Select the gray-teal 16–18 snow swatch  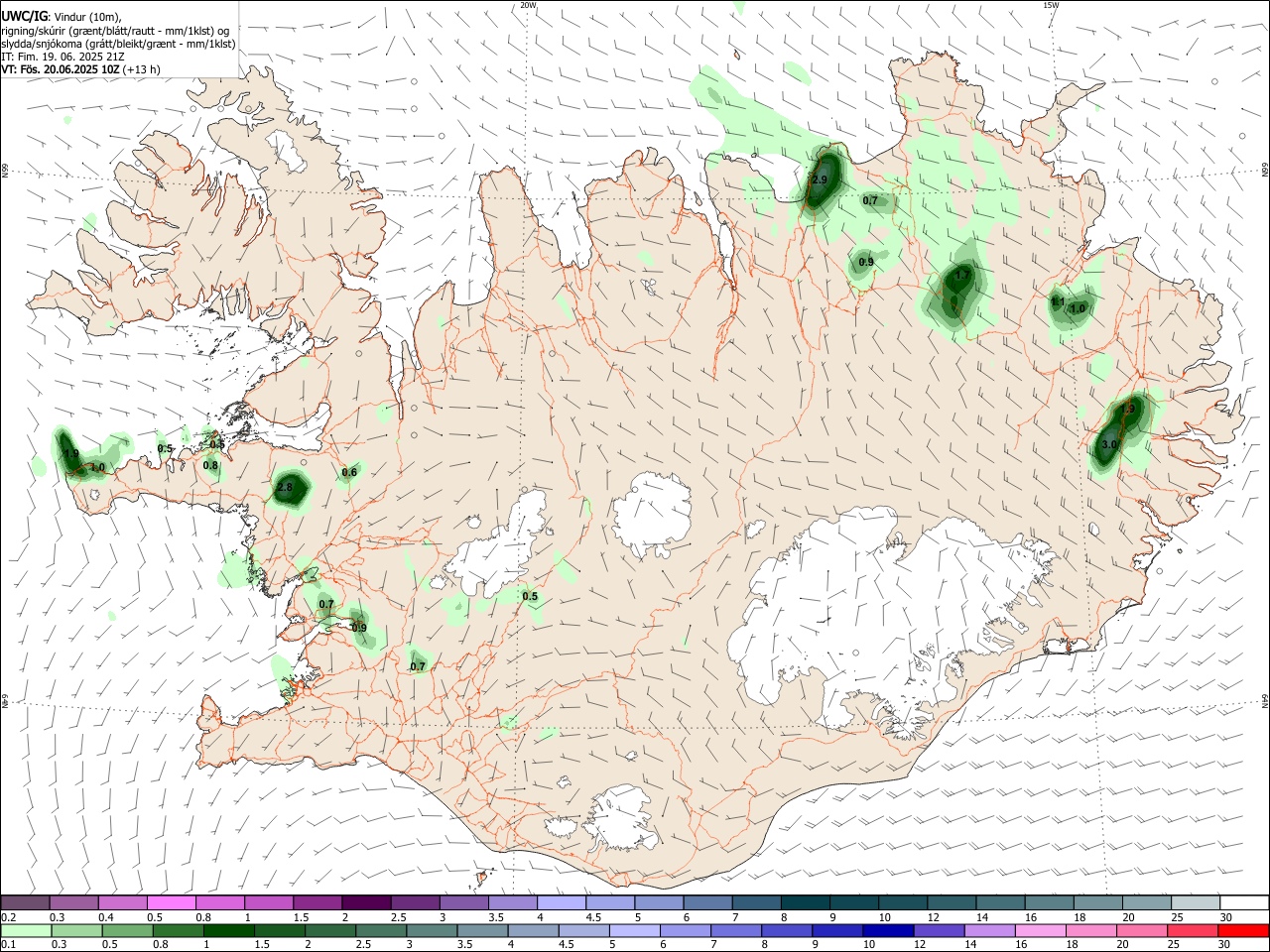1050,902
